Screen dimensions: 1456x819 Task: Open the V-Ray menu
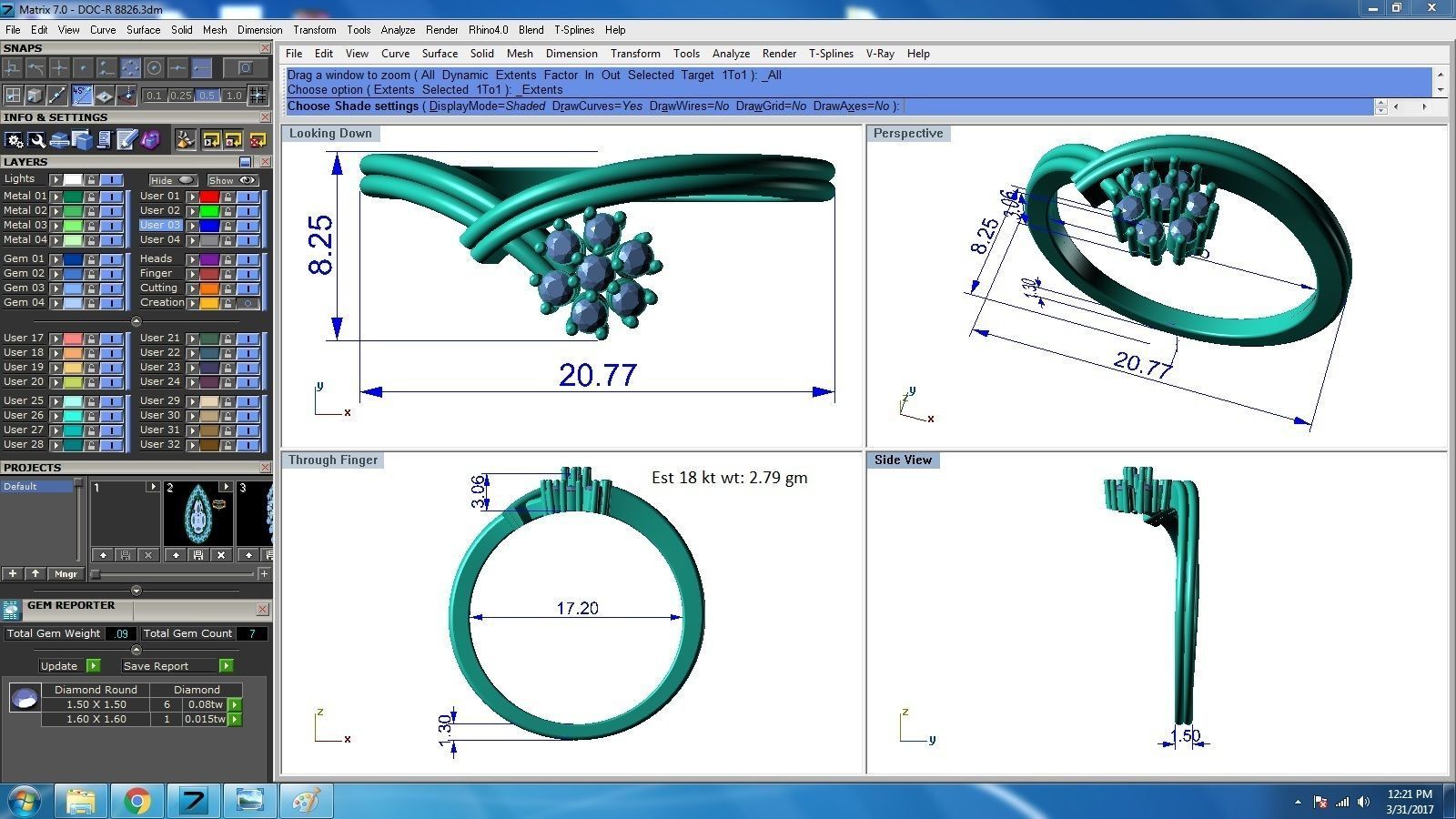(x=880, y=54)
